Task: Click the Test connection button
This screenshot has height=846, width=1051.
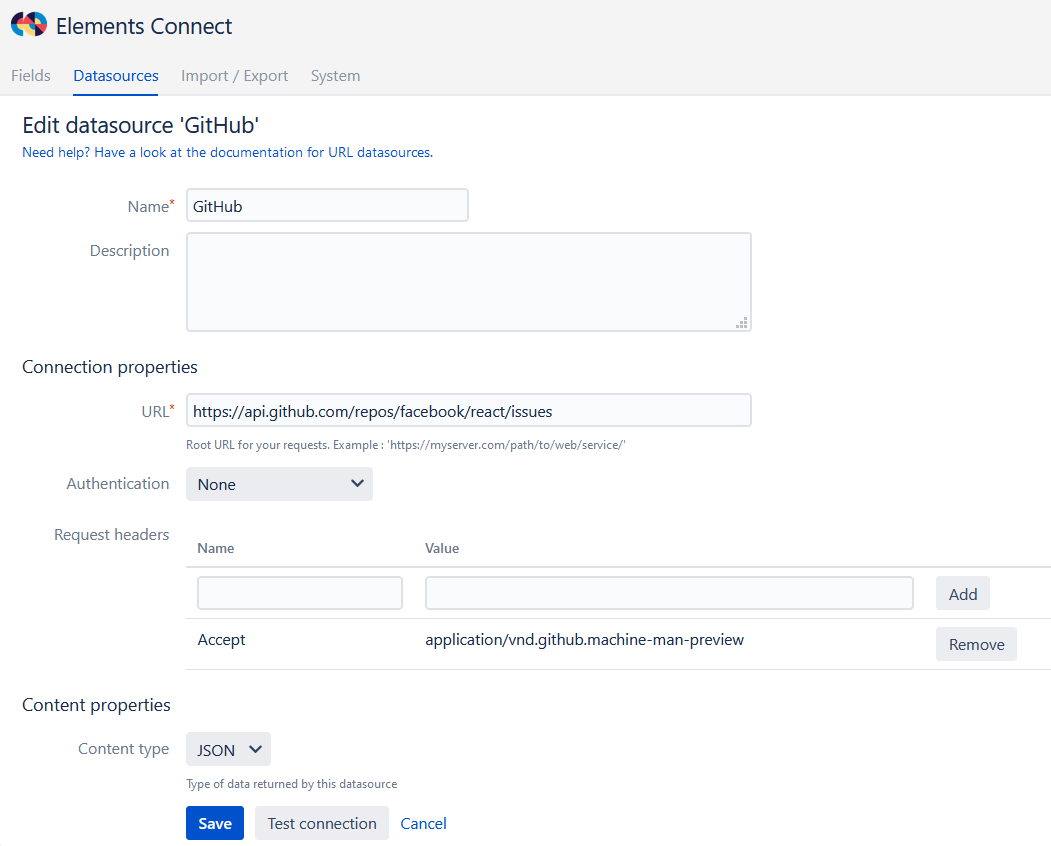Action: tap(321, 824)
